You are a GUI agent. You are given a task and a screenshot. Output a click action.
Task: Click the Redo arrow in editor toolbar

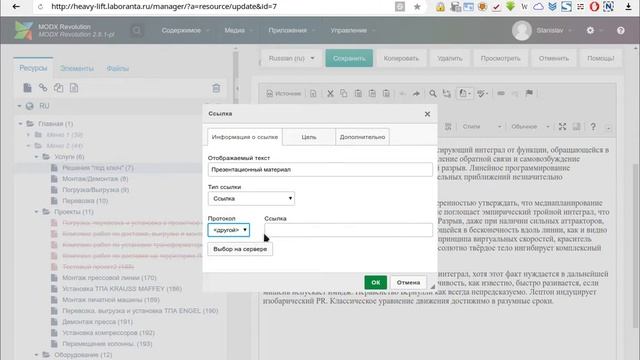point(416,93)
